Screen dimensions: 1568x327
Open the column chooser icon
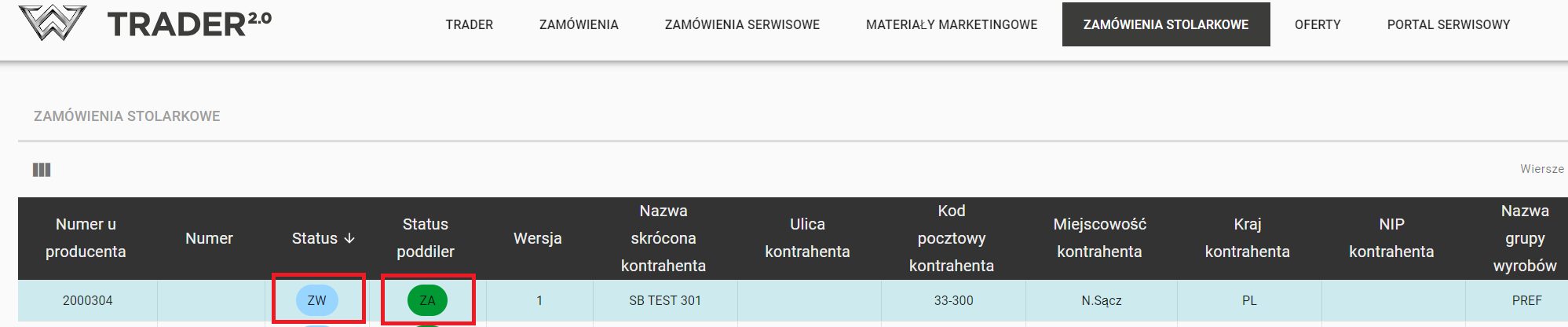click(42, 170)
